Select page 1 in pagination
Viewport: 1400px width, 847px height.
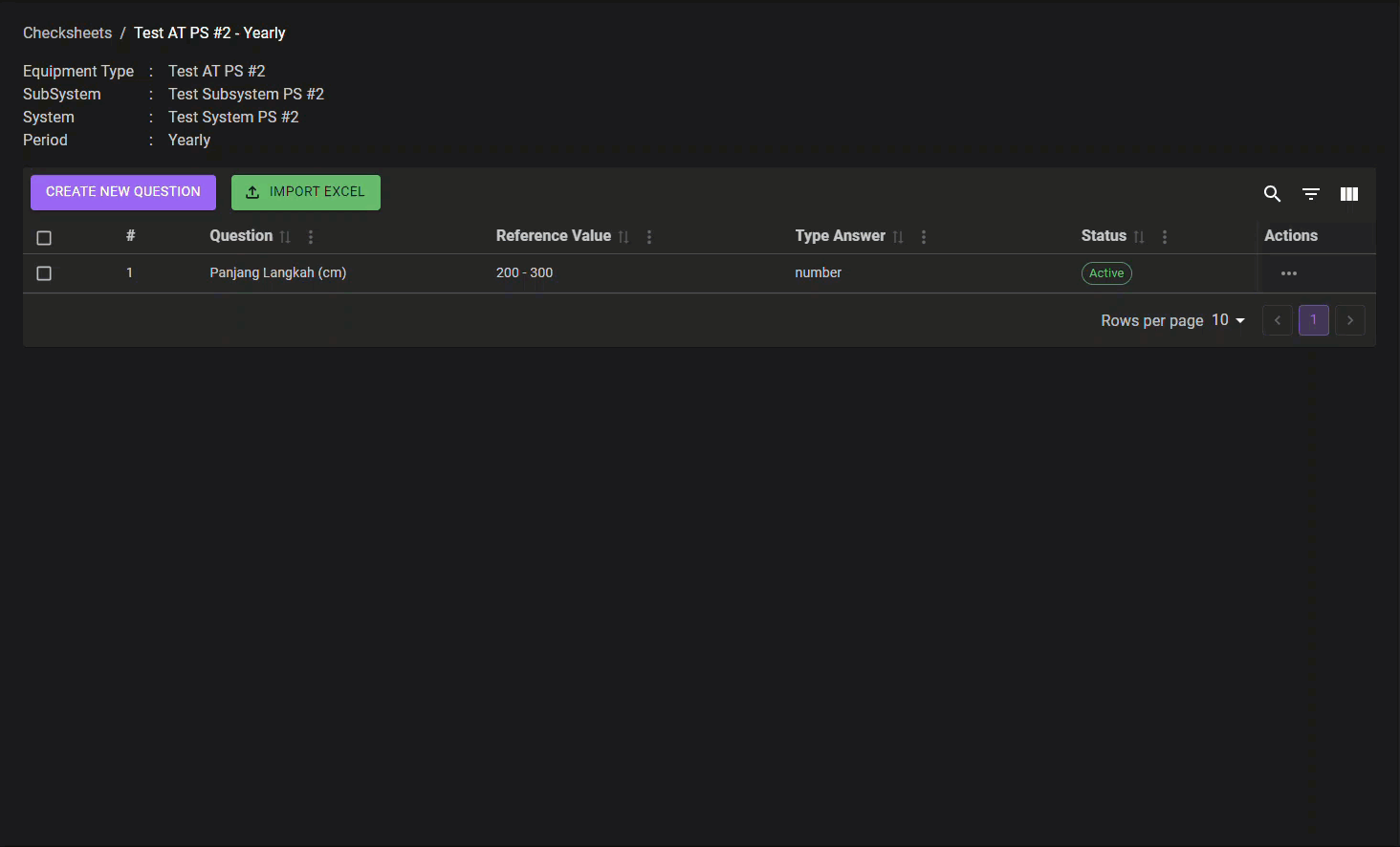(1314, 320)
